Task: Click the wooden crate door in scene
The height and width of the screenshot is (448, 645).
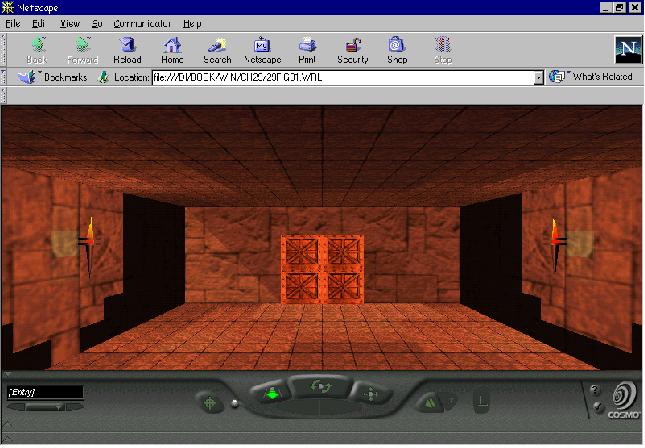Action: point(322,269)
